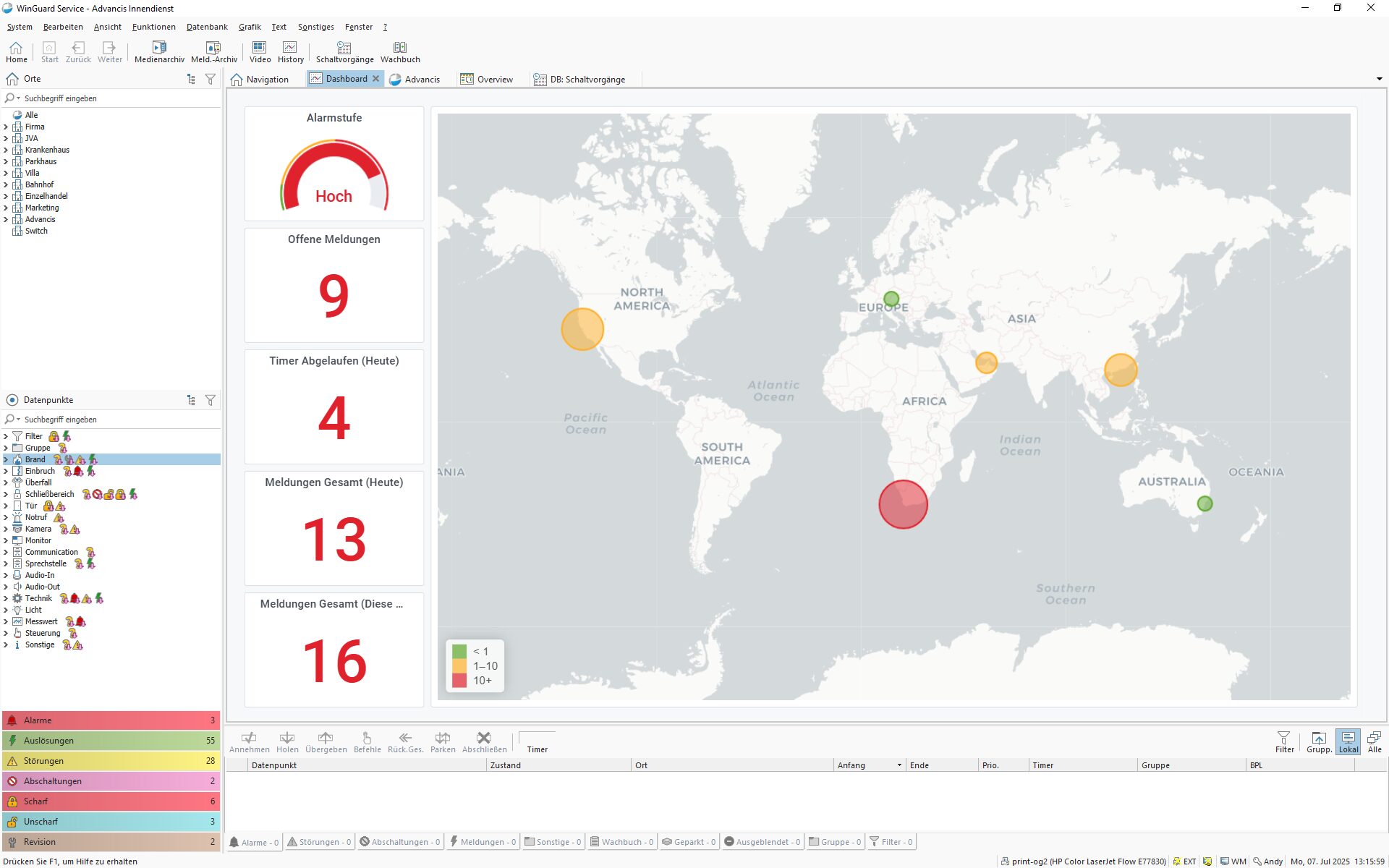This screenshot has height=868, width=1389.
Task: Open the History toolbar icon
Action: click(x=290, y=51)
